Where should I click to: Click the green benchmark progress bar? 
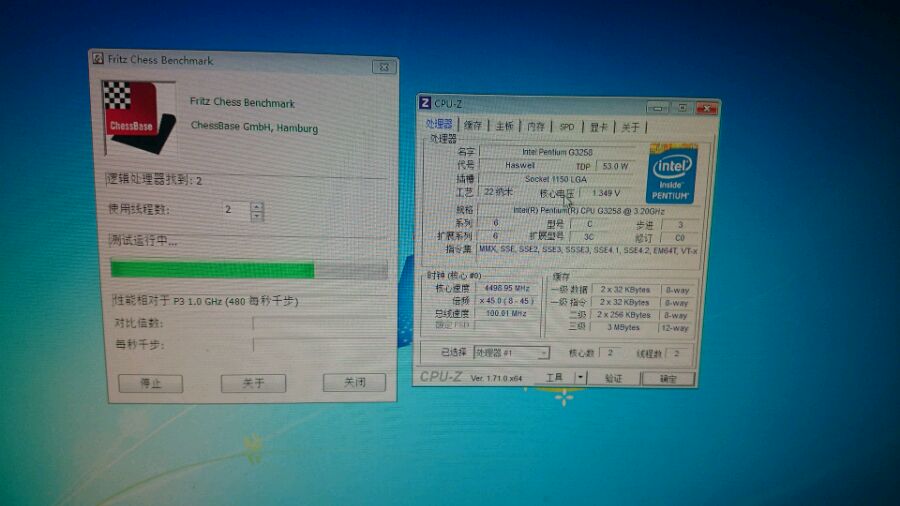(249, 270)
